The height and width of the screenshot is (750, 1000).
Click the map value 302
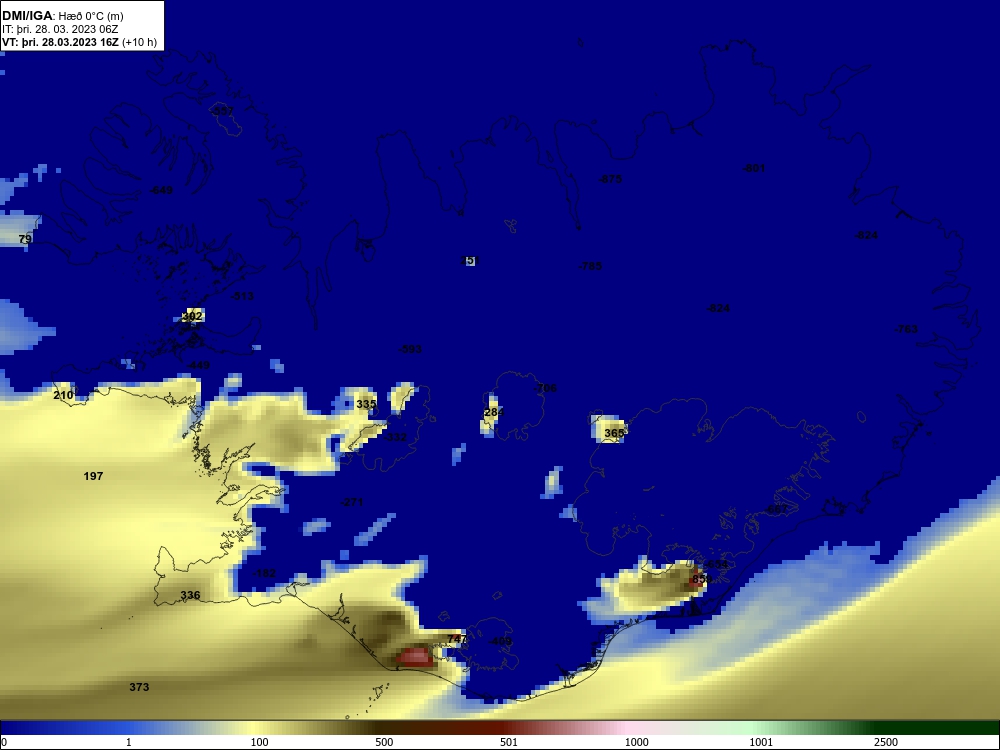[x=192, y=316]
